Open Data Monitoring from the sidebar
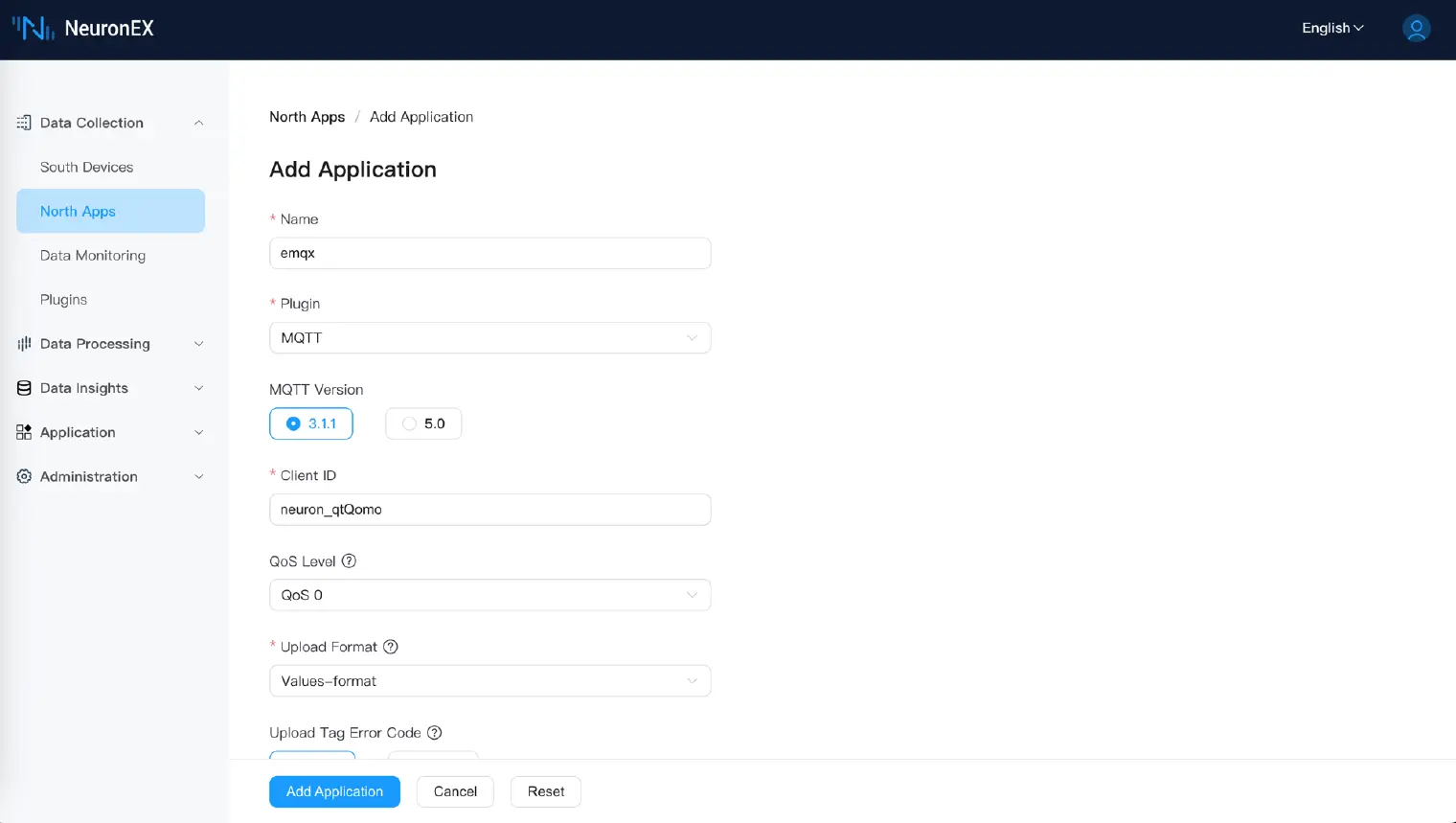The image size is (1456, 823). [93, 256]
